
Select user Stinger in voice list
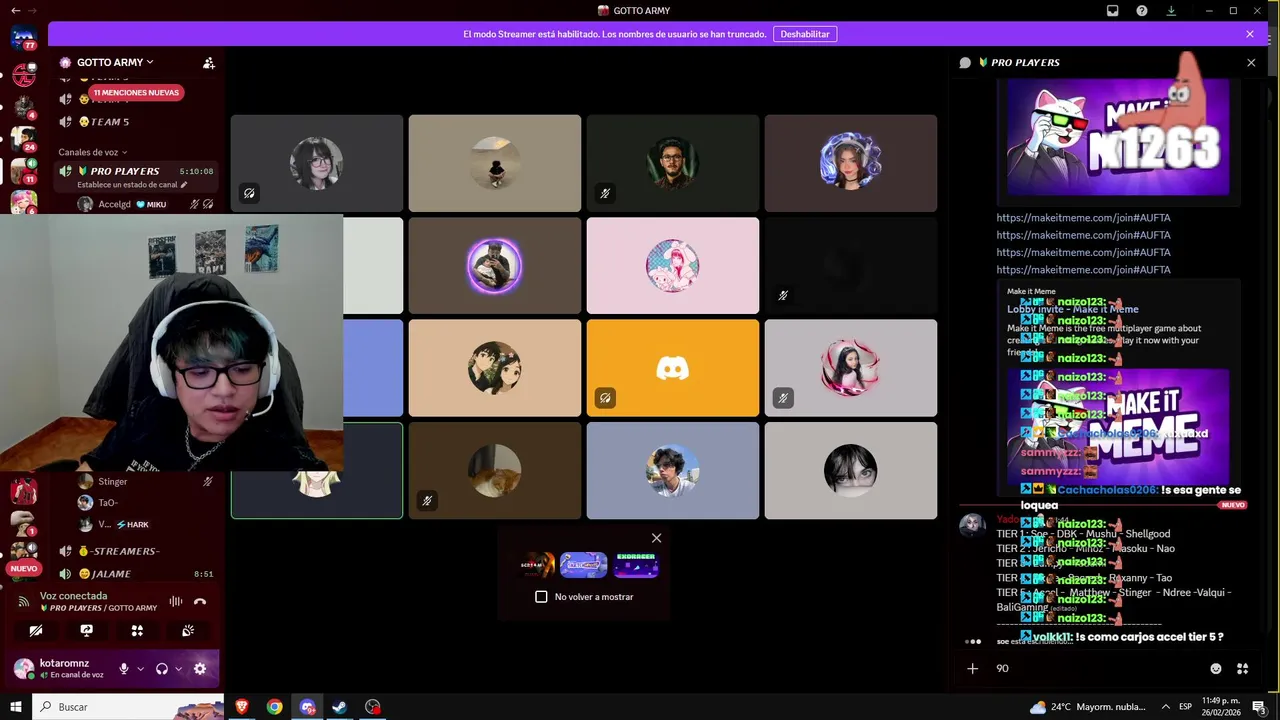[x=112, y=481]
